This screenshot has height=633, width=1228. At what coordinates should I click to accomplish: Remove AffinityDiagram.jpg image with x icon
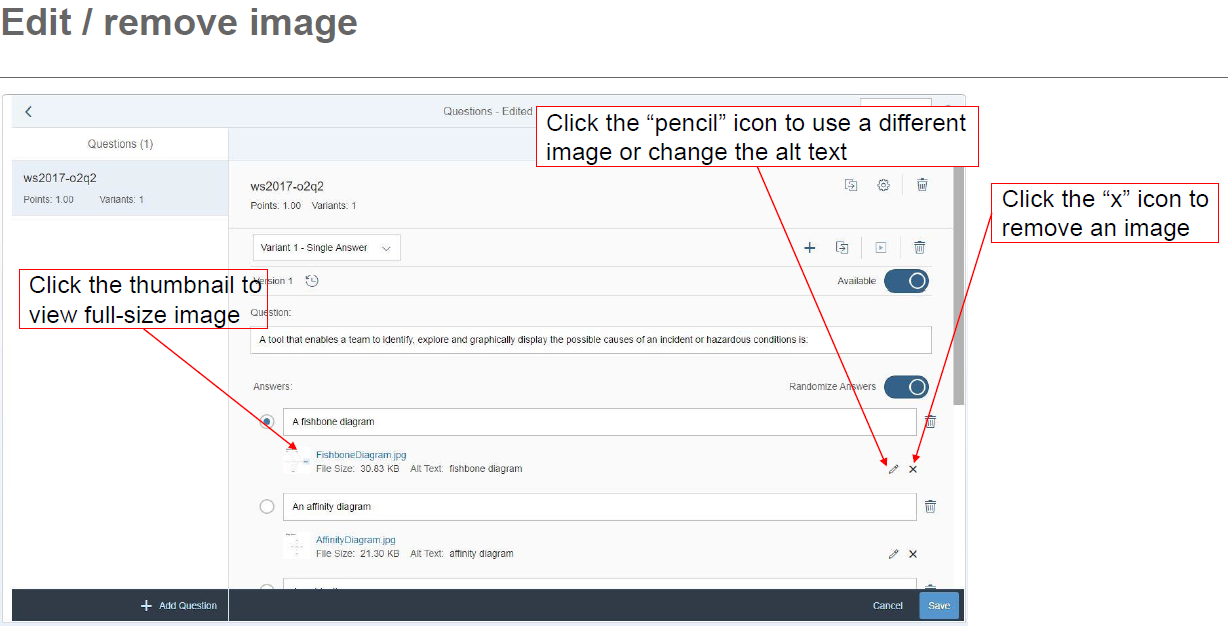(913, 554)
